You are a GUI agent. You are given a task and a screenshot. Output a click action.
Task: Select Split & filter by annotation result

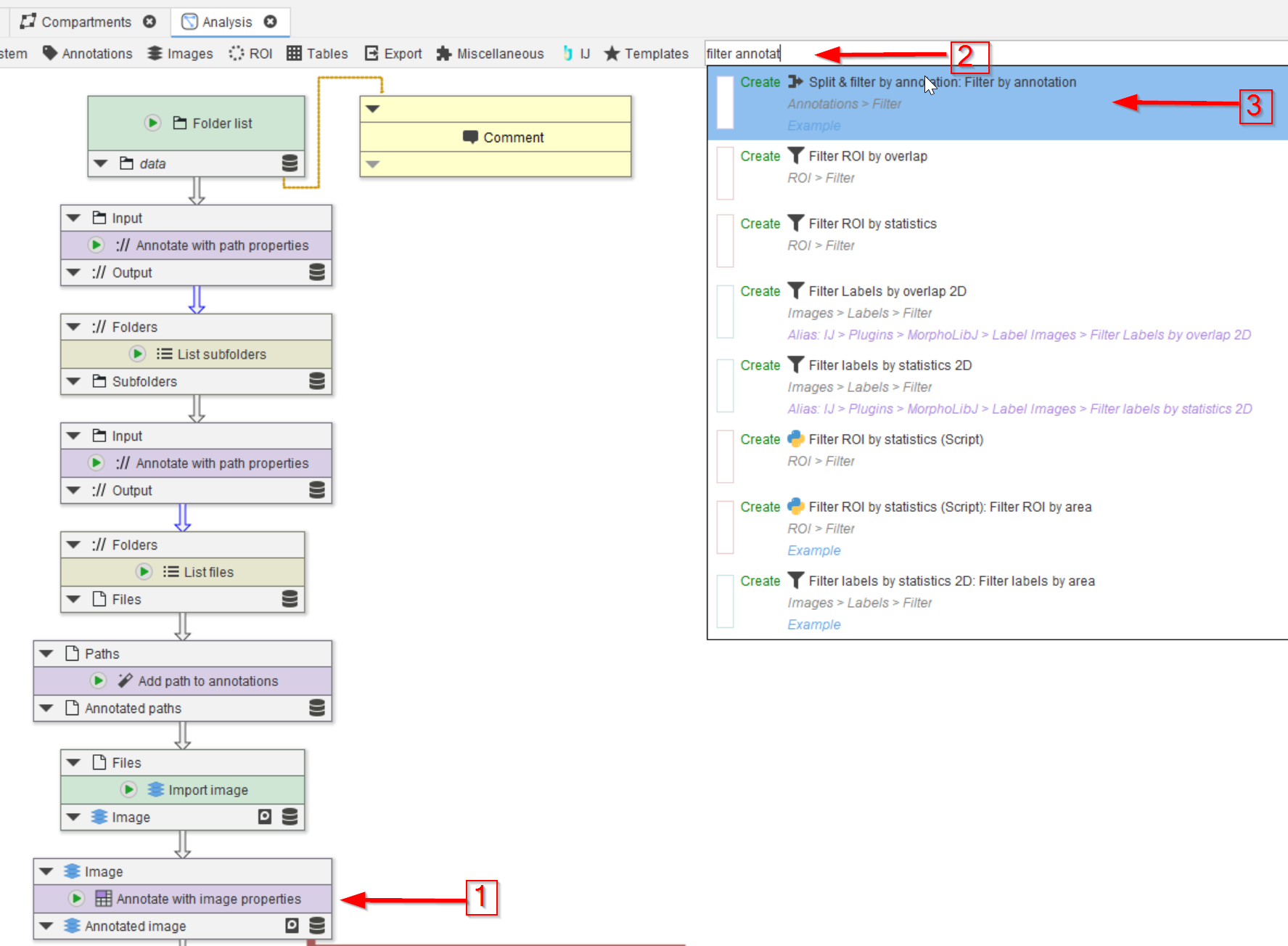point(942,83)
